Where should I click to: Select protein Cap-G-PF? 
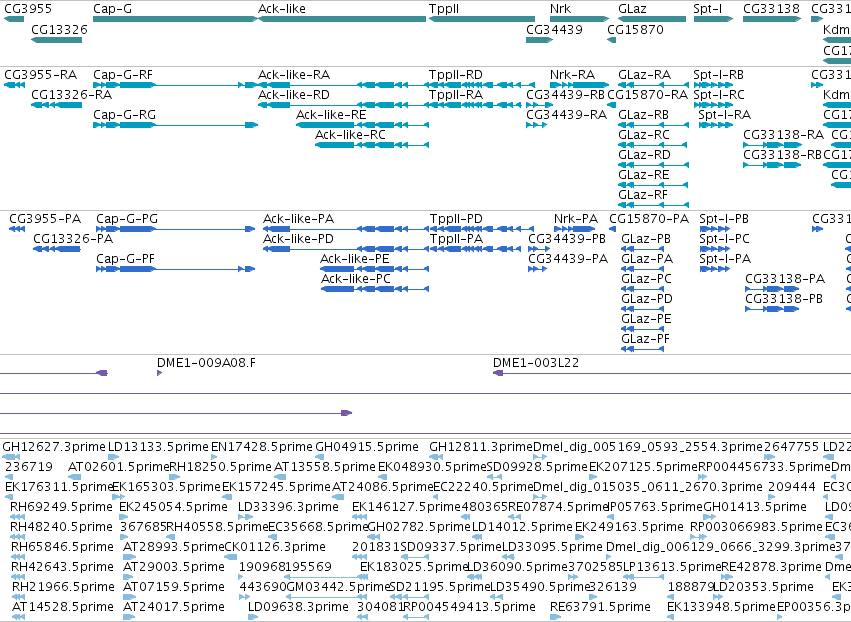125,258
